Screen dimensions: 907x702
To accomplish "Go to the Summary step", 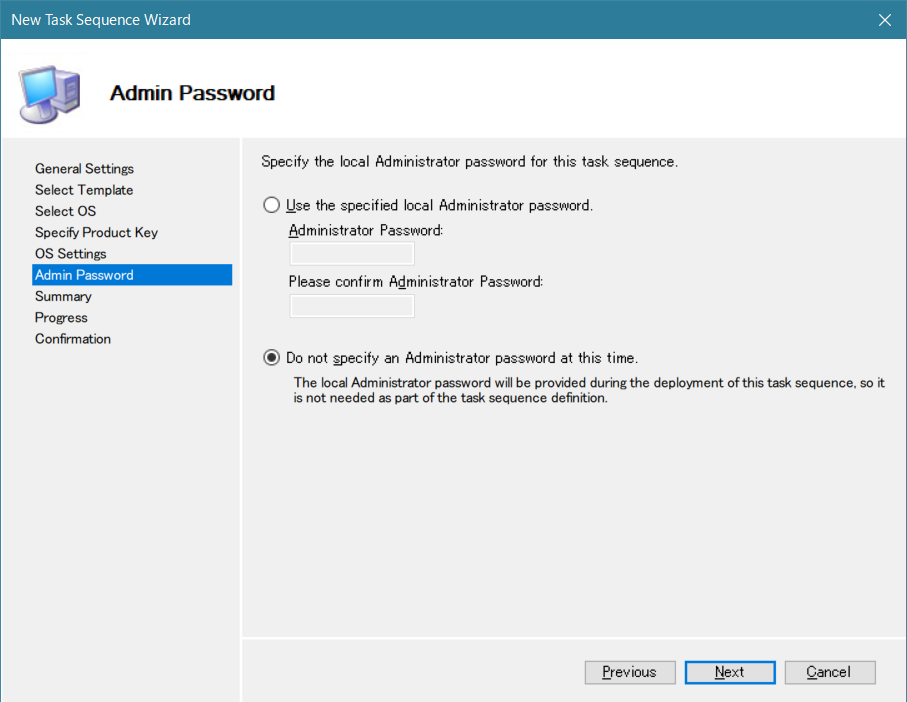I will (x=63, y=296).
